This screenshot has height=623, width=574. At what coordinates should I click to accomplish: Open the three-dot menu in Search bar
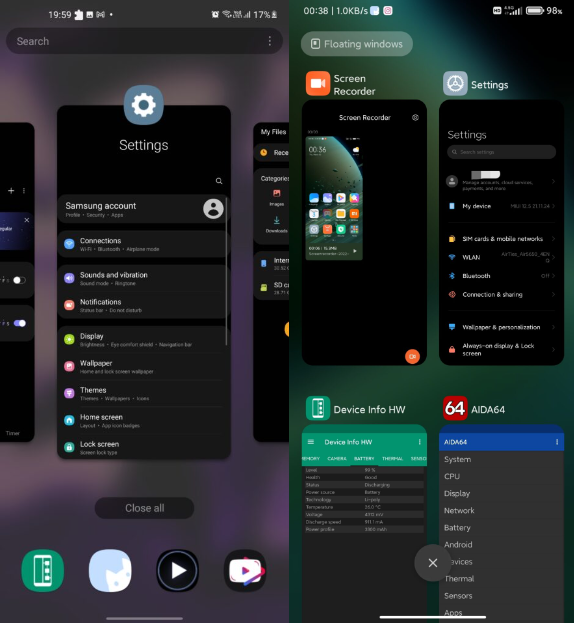pos(270,41)
